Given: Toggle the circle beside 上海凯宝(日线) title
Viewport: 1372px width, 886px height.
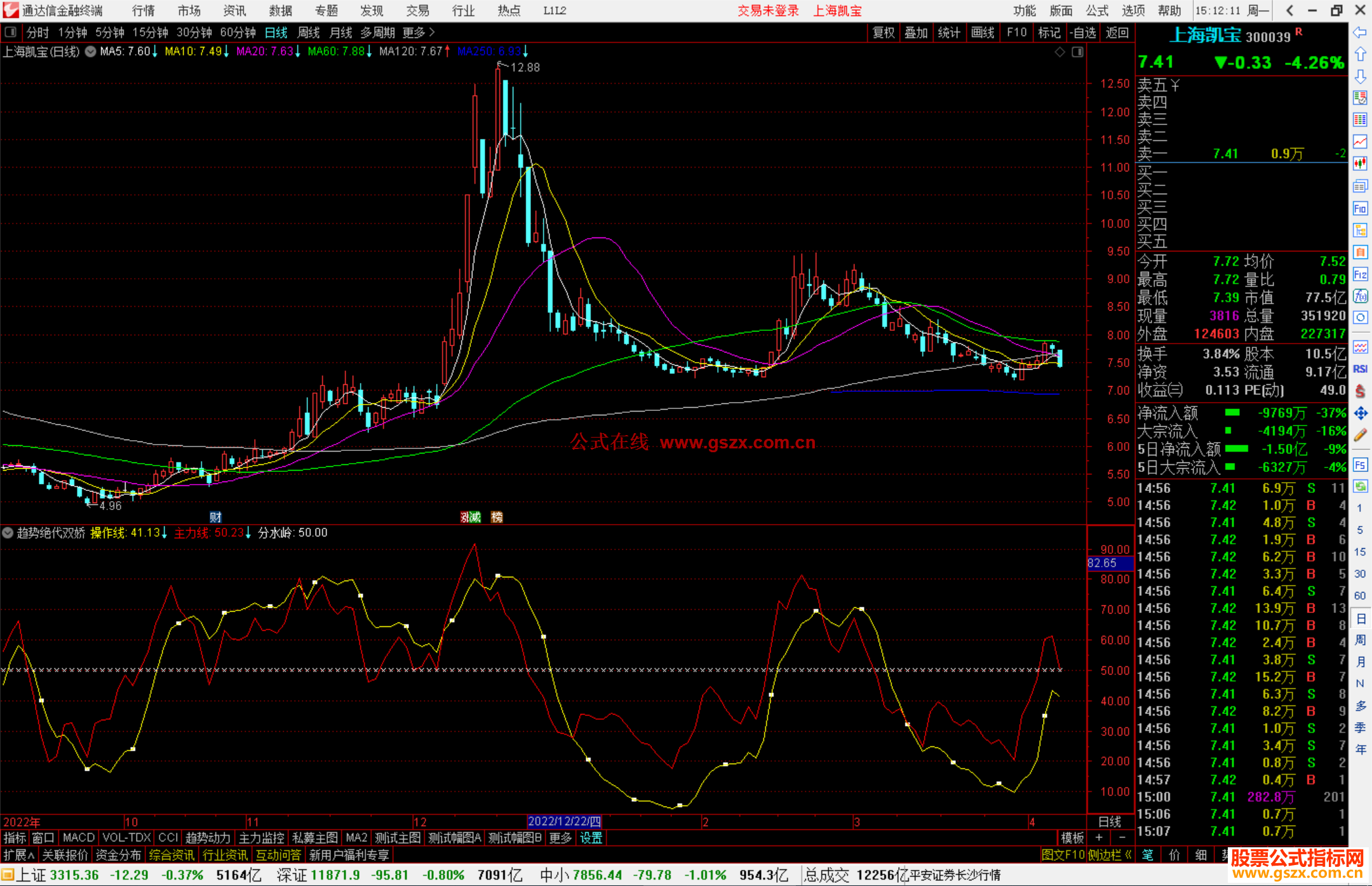Looking at the screenshot, I should pyautogui.click(x=91, y=51).
